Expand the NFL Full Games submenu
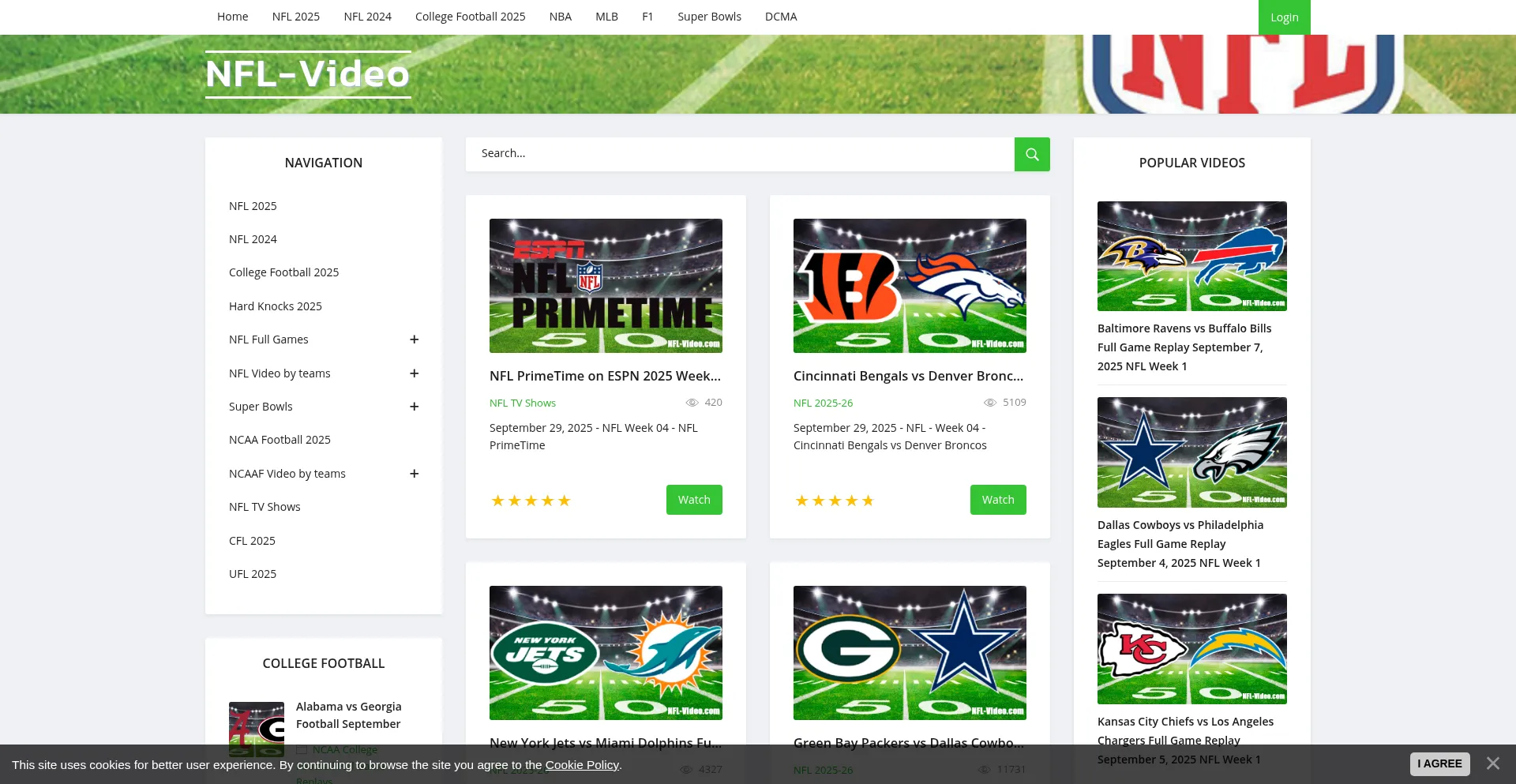 coord(414,339)
